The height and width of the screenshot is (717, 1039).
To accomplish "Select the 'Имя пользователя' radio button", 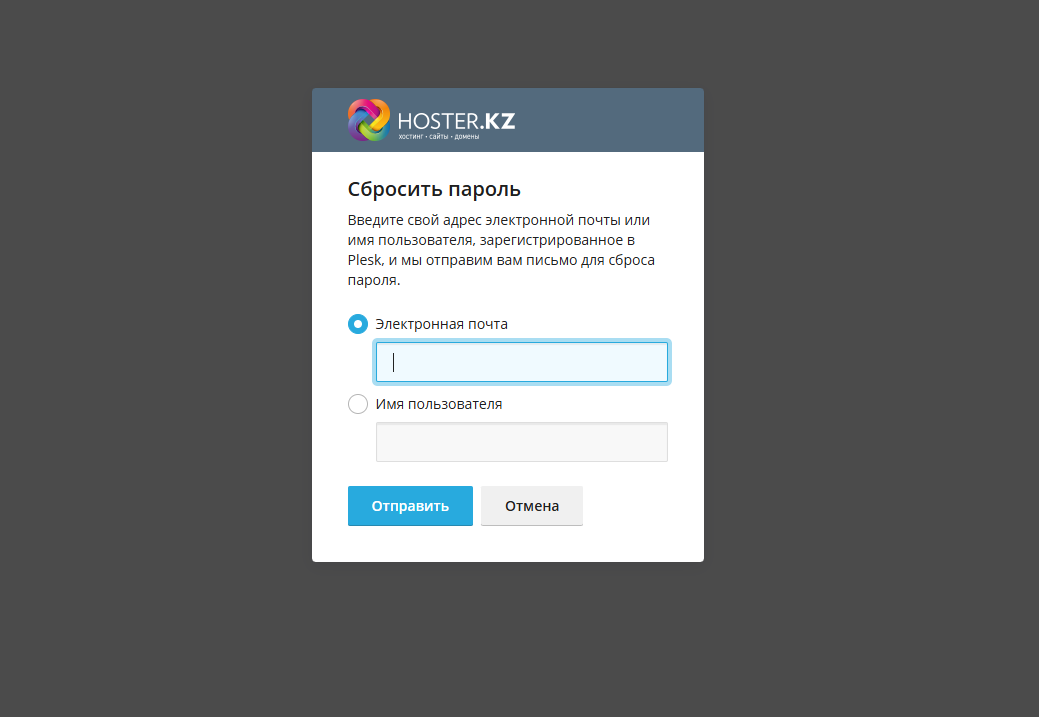I will coord(358,404).
